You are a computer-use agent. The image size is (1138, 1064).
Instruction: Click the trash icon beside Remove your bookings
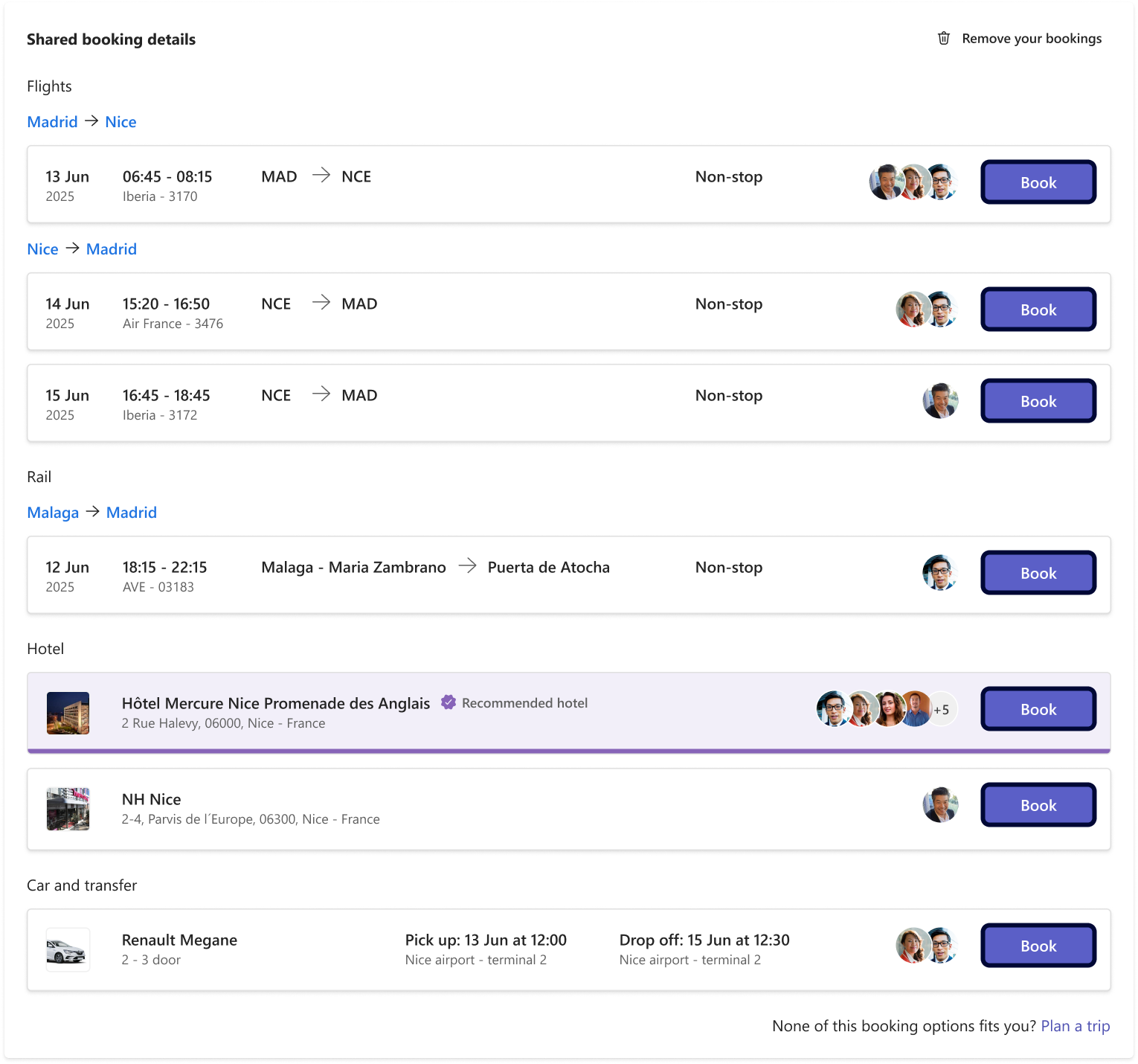click(944, 39)
